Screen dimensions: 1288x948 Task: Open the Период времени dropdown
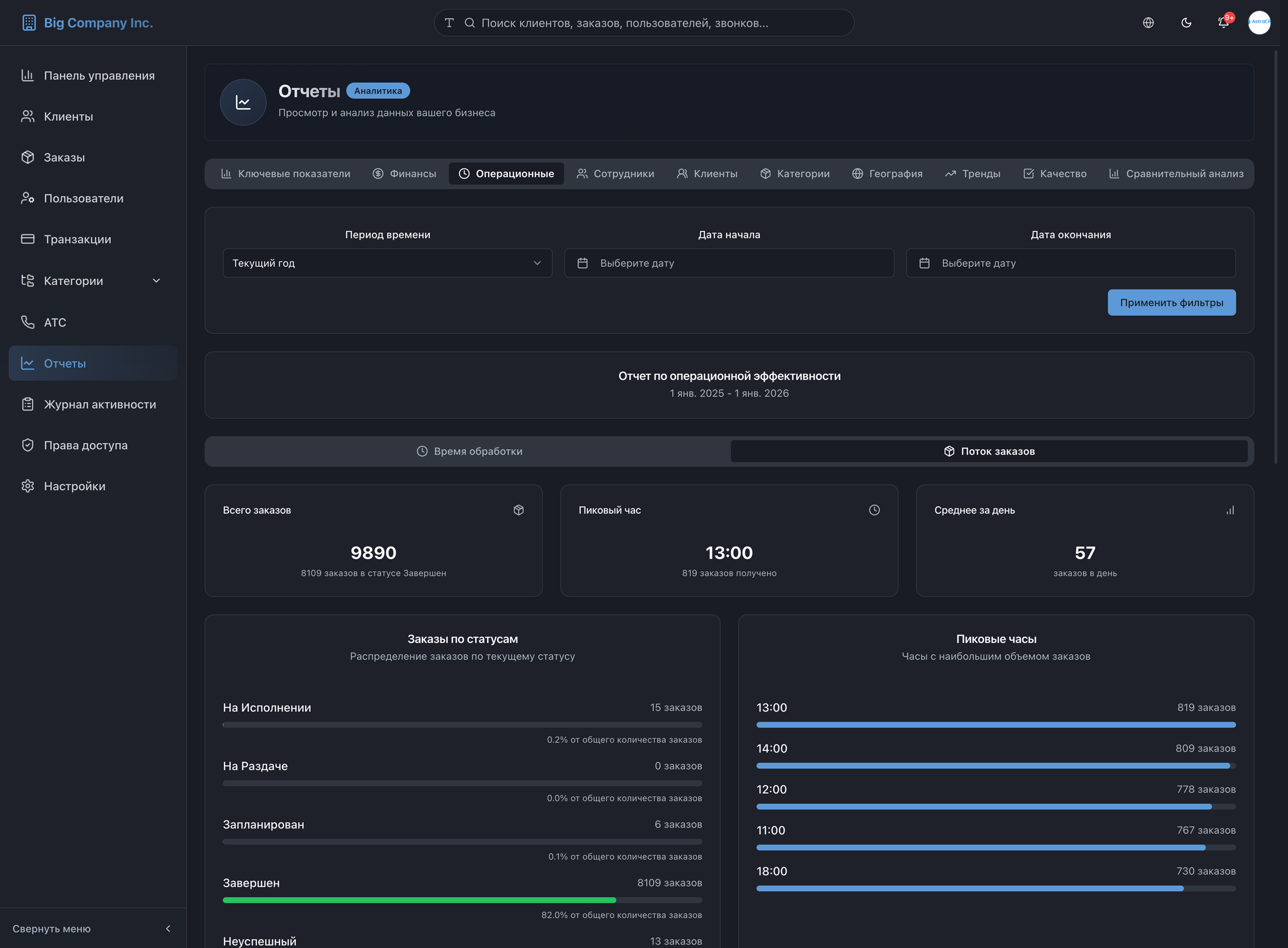coord(387,263)
